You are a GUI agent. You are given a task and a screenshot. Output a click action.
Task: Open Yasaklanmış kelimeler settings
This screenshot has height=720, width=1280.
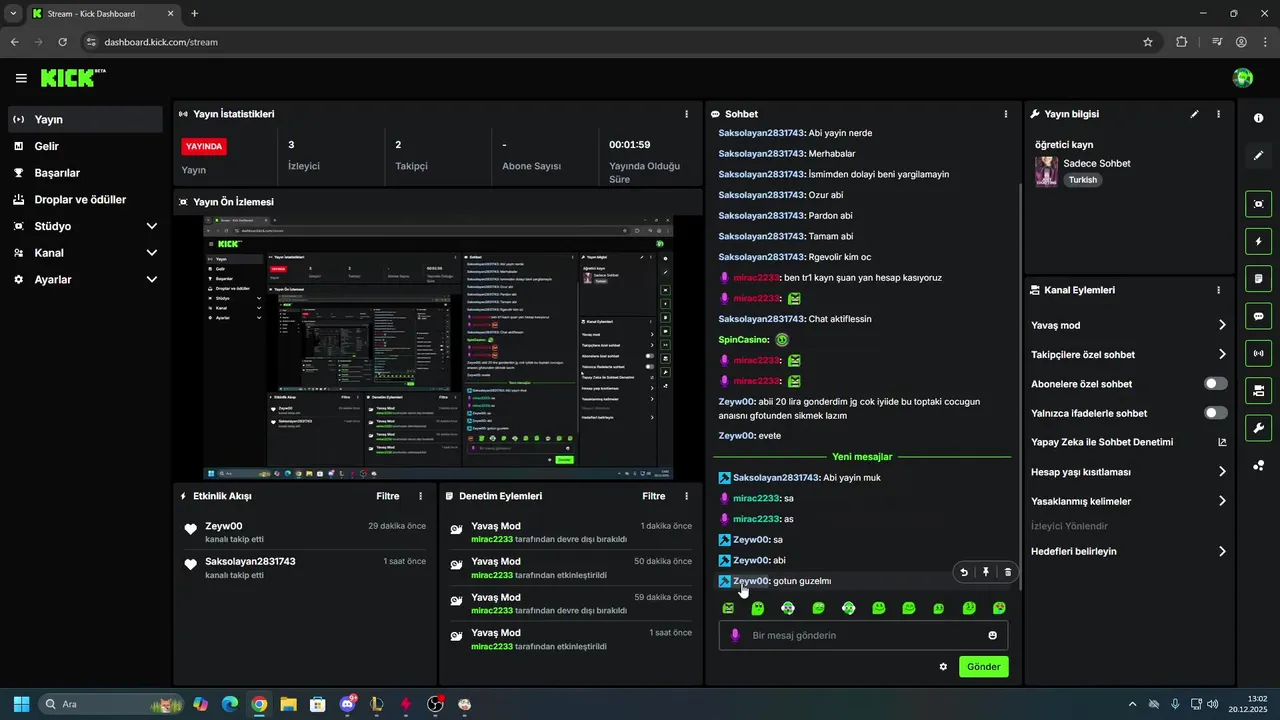point(1129,501)
